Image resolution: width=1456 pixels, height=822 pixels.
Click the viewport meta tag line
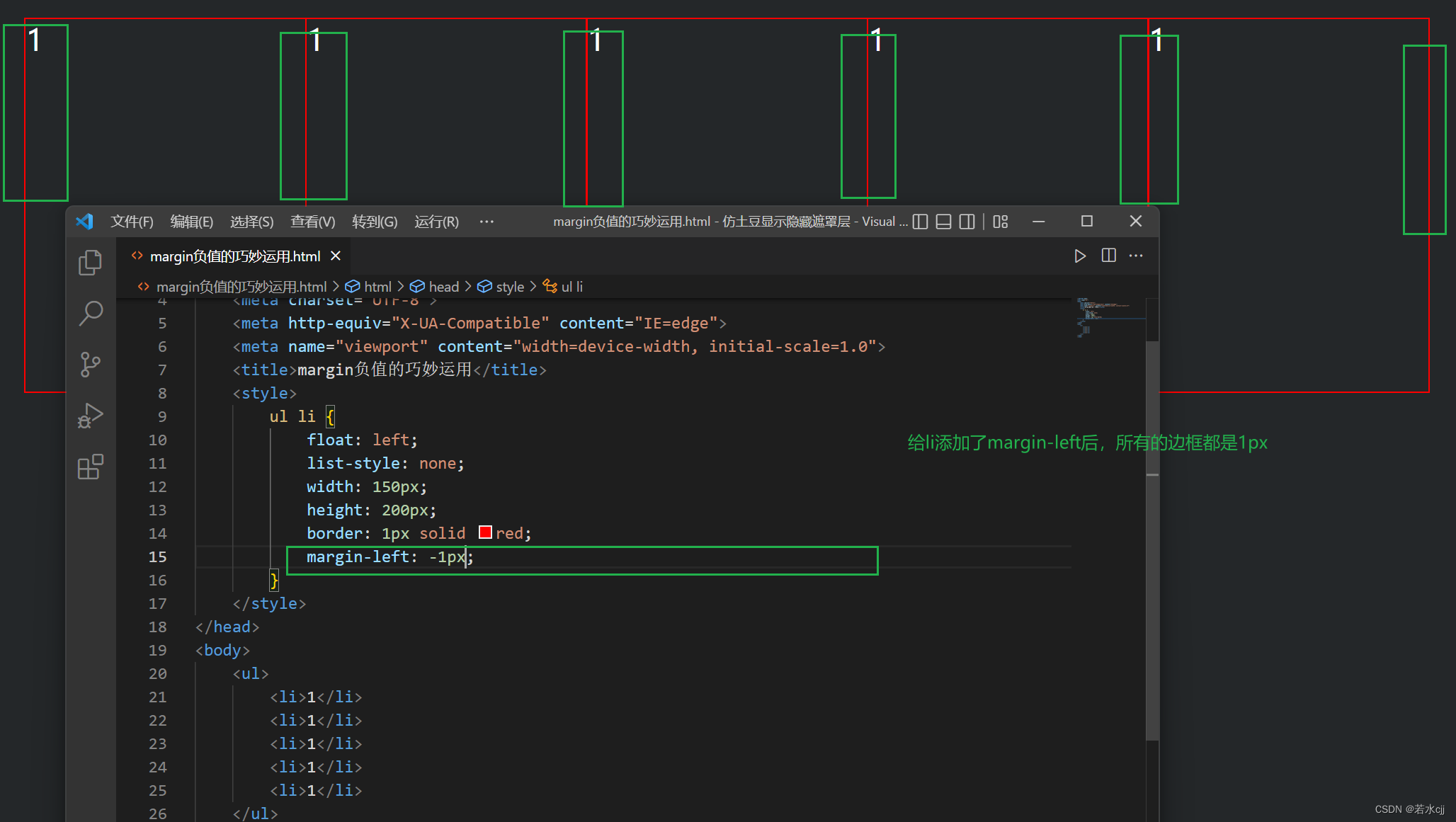[x=559, y=347]
